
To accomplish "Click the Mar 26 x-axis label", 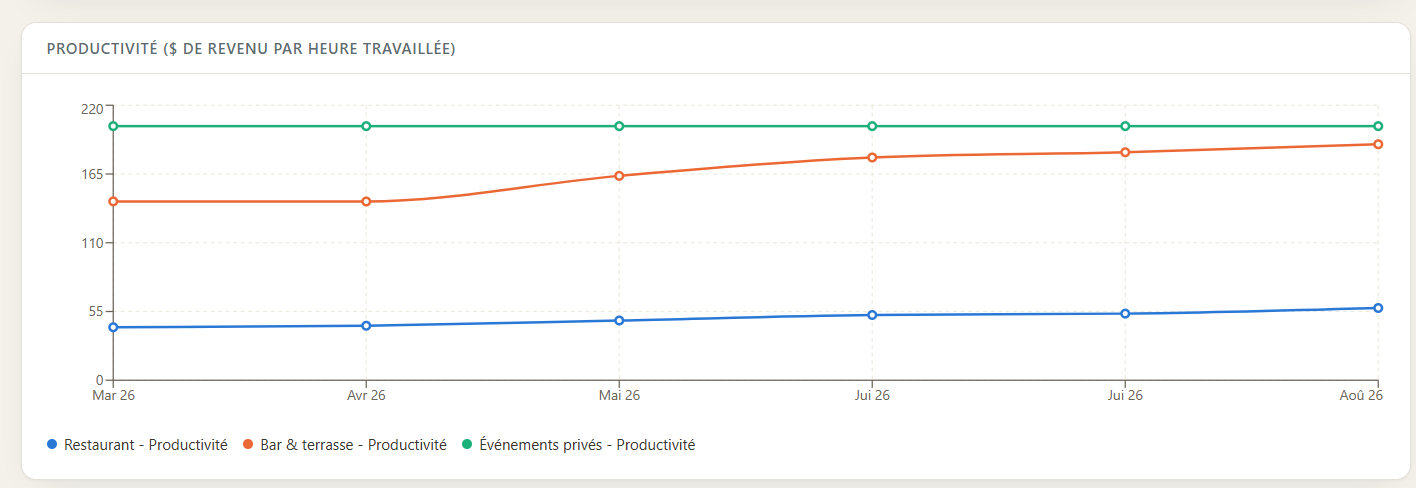I will point(113,396).
